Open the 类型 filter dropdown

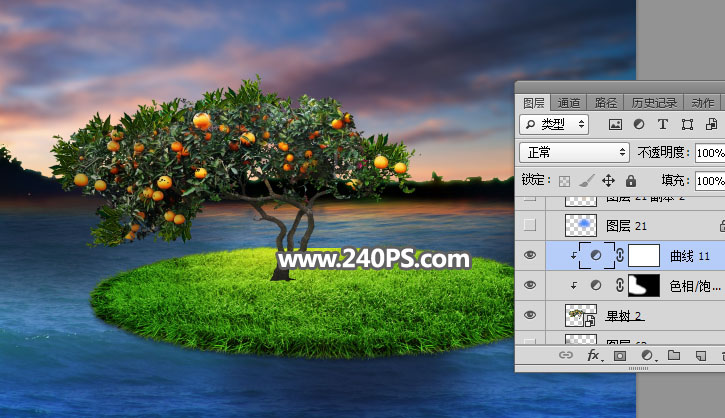point(555,125)
